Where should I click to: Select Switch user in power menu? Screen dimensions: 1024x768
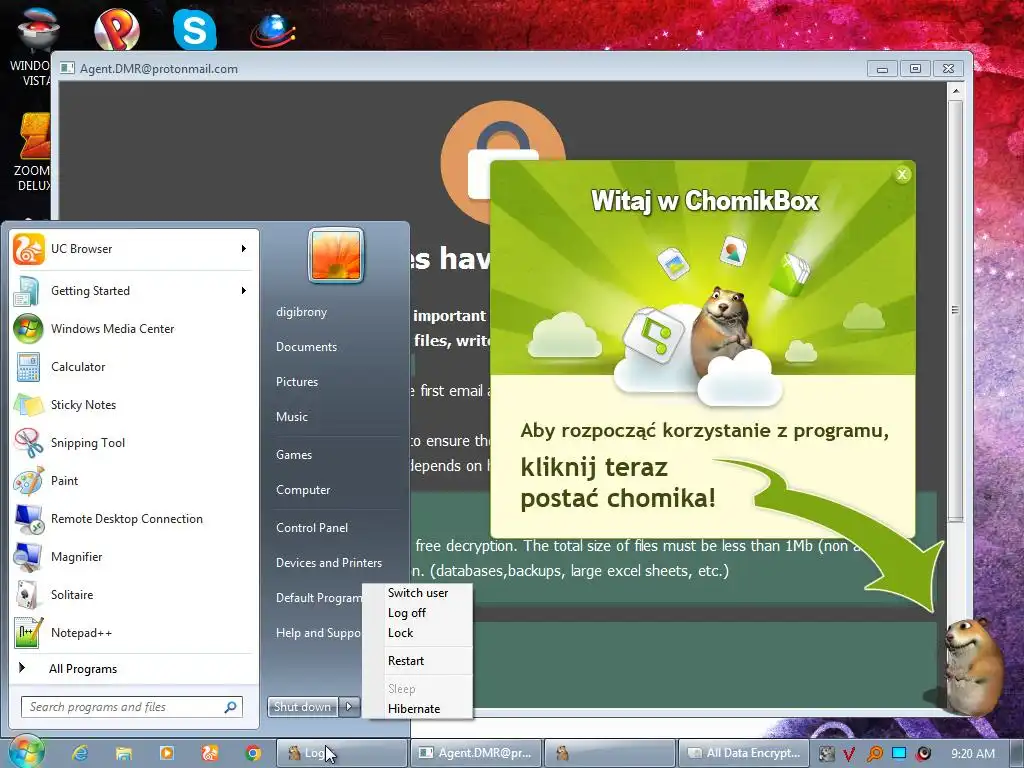417,593
